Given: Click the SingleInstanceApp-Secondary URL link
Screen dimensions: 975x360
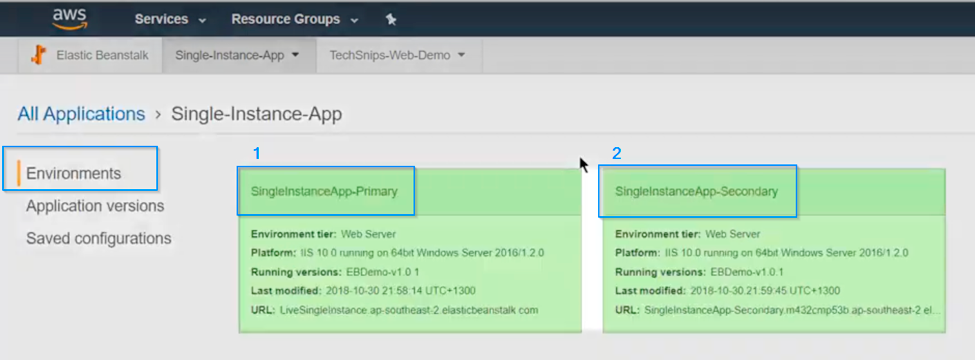Looking at the screenshot, I should 793,310.
